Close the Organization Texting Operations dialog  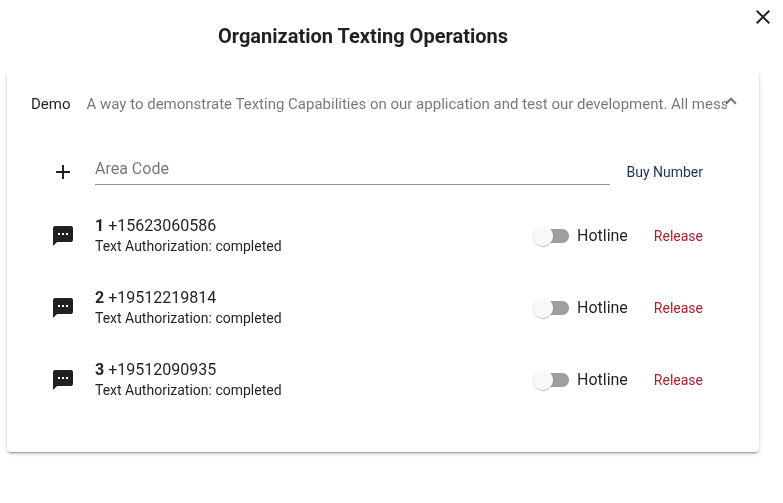click(763, 17)
